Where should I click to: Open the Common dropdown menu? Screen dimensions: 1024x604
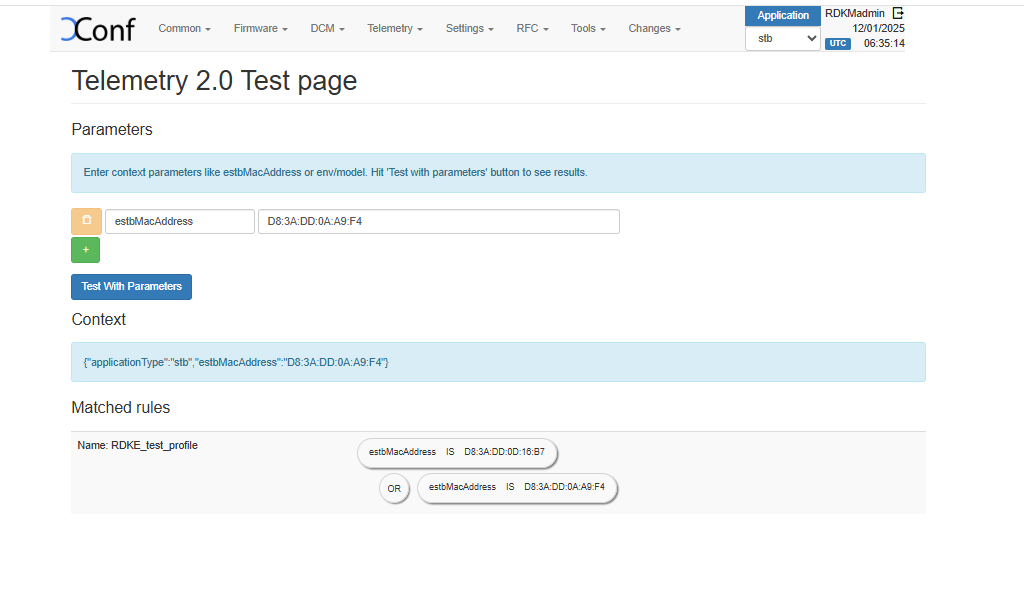click(184, 29)
